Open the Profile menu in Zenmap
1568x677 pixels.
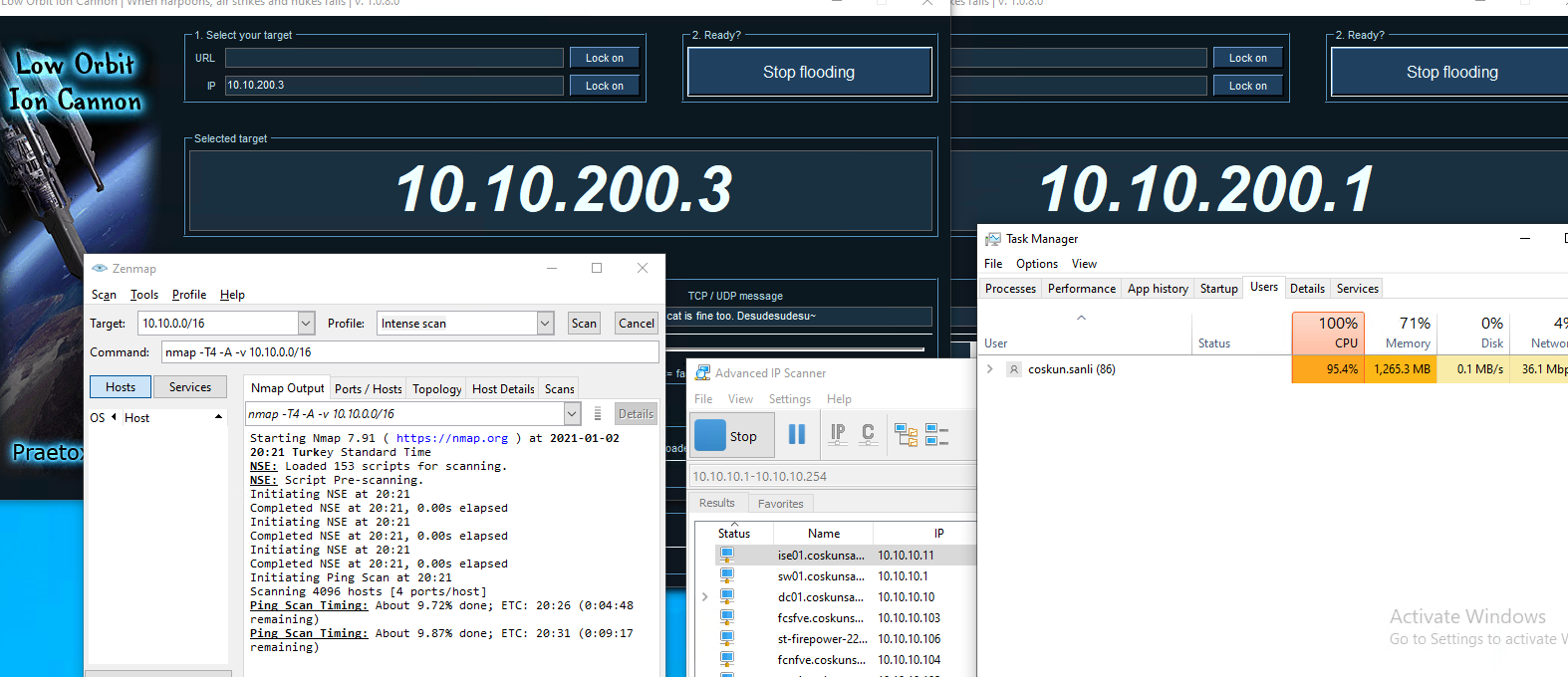pyautogui.click(x=189, y=295)
